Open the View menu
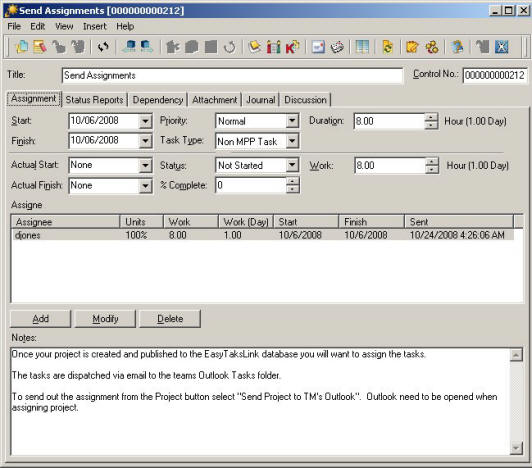This screenshot has height=468, width=532. point(64,26)
